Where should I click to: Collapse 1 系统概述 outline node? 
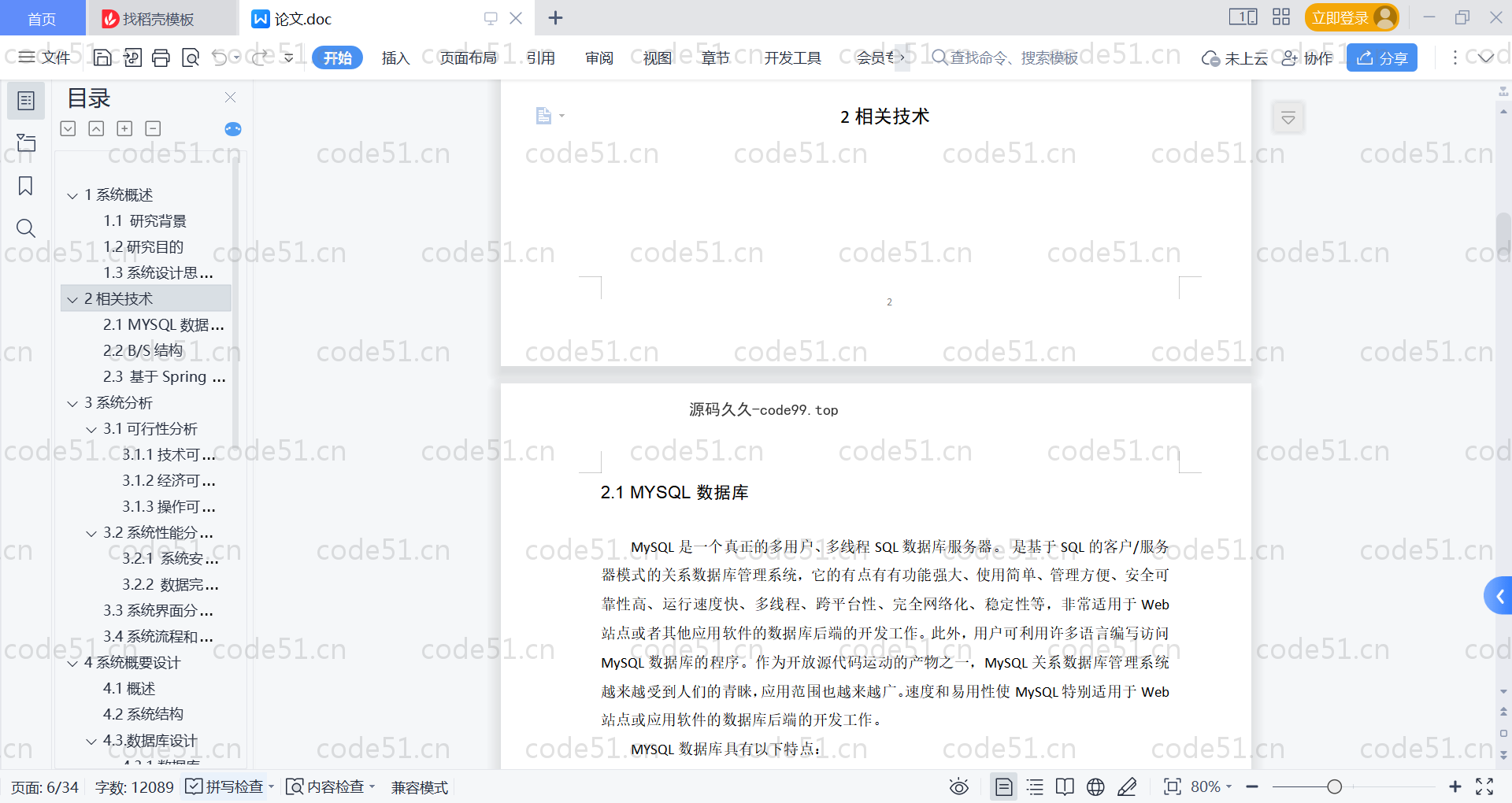point(72,195)
